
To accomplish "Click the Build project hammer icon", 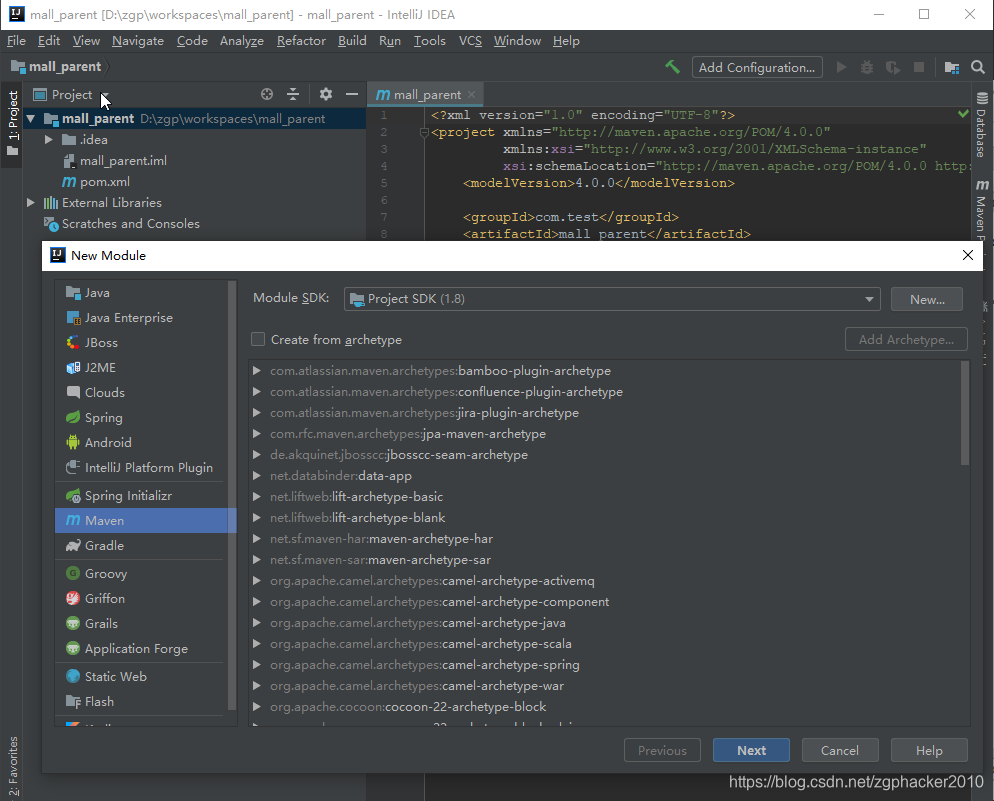I will (x=673, y=67).
